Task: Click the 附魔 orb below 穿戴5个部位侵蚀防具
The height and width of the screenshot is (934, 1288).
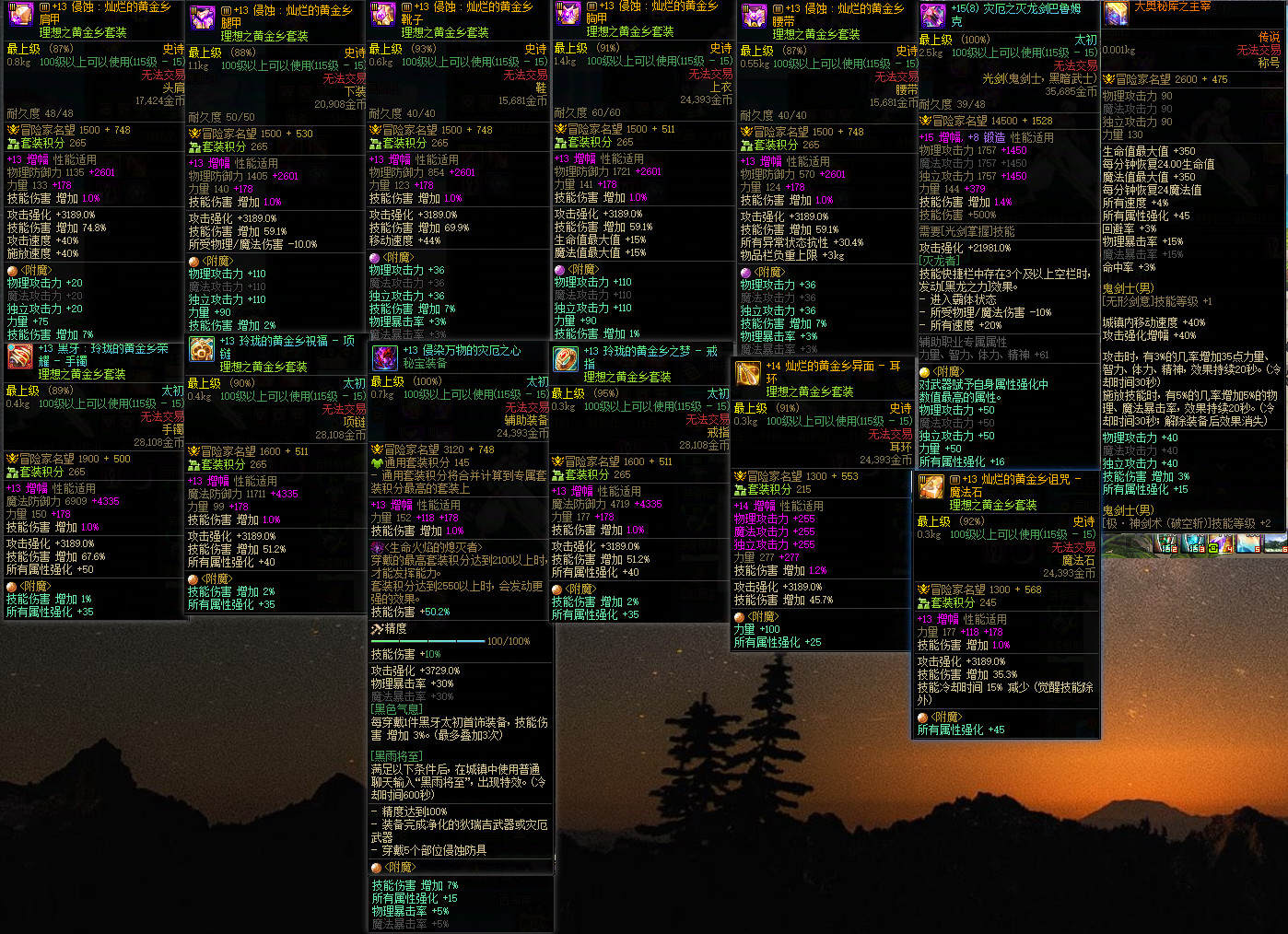Action: (377, 868)
